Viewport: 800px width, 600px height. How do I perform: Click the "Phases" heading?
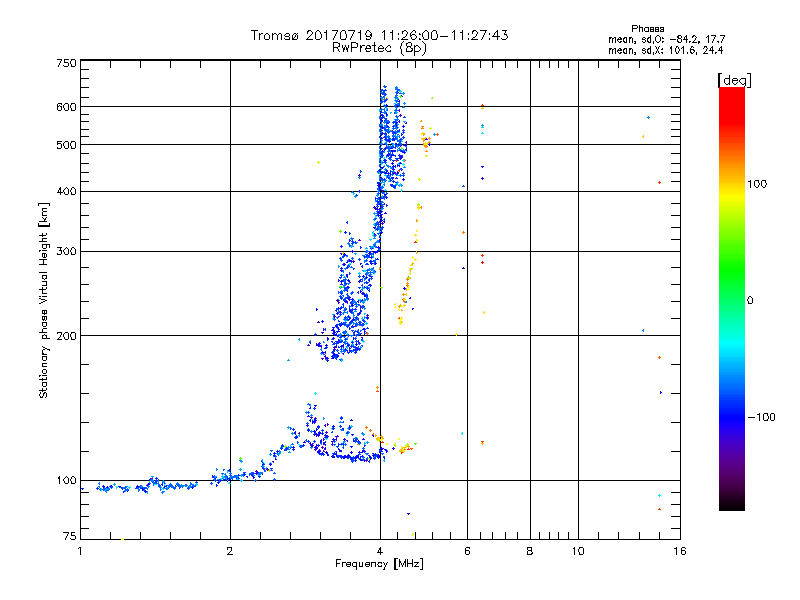click(x=647, y=29)
